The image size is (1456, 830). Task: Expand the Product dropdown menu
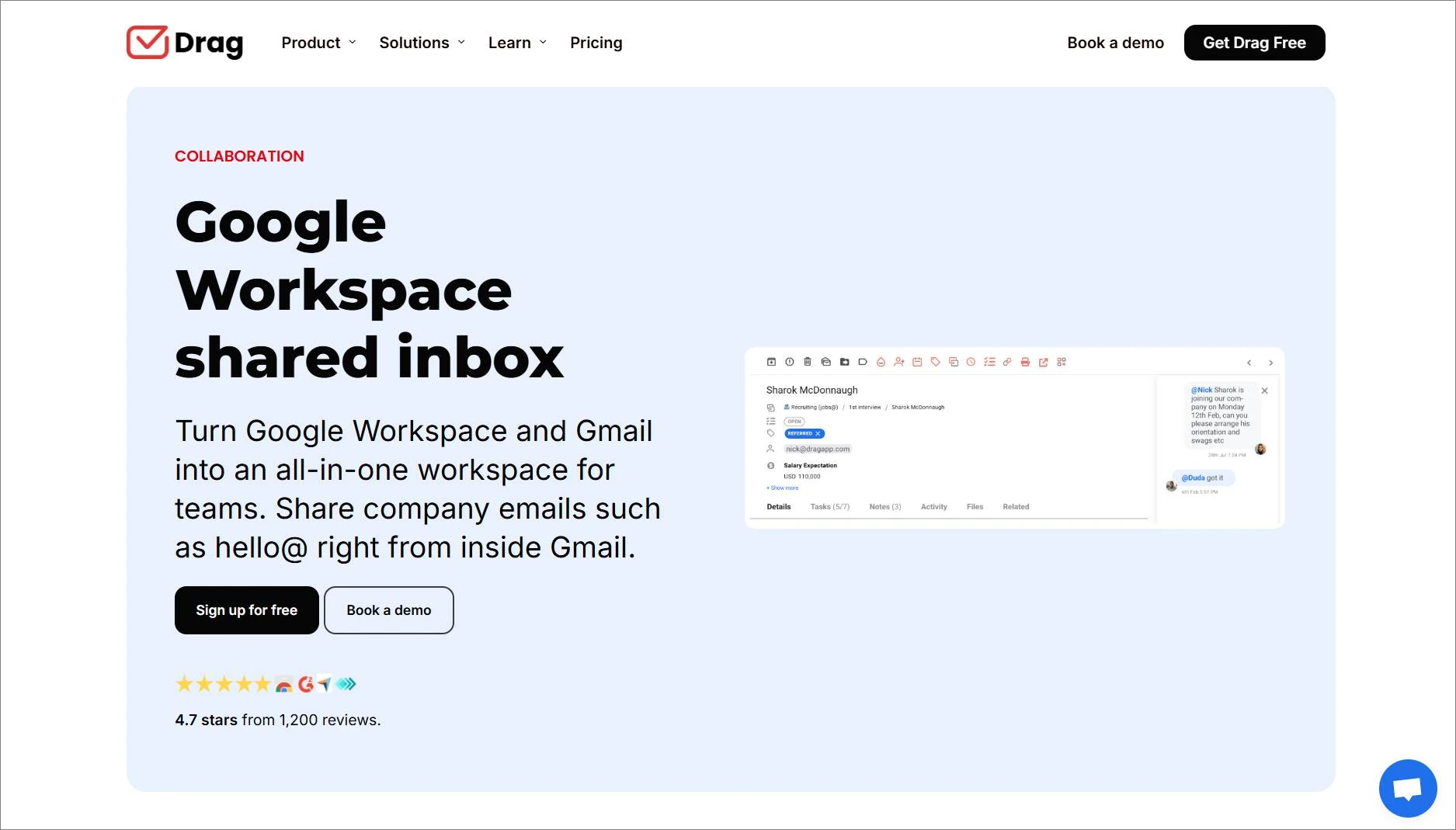point(318,43)
